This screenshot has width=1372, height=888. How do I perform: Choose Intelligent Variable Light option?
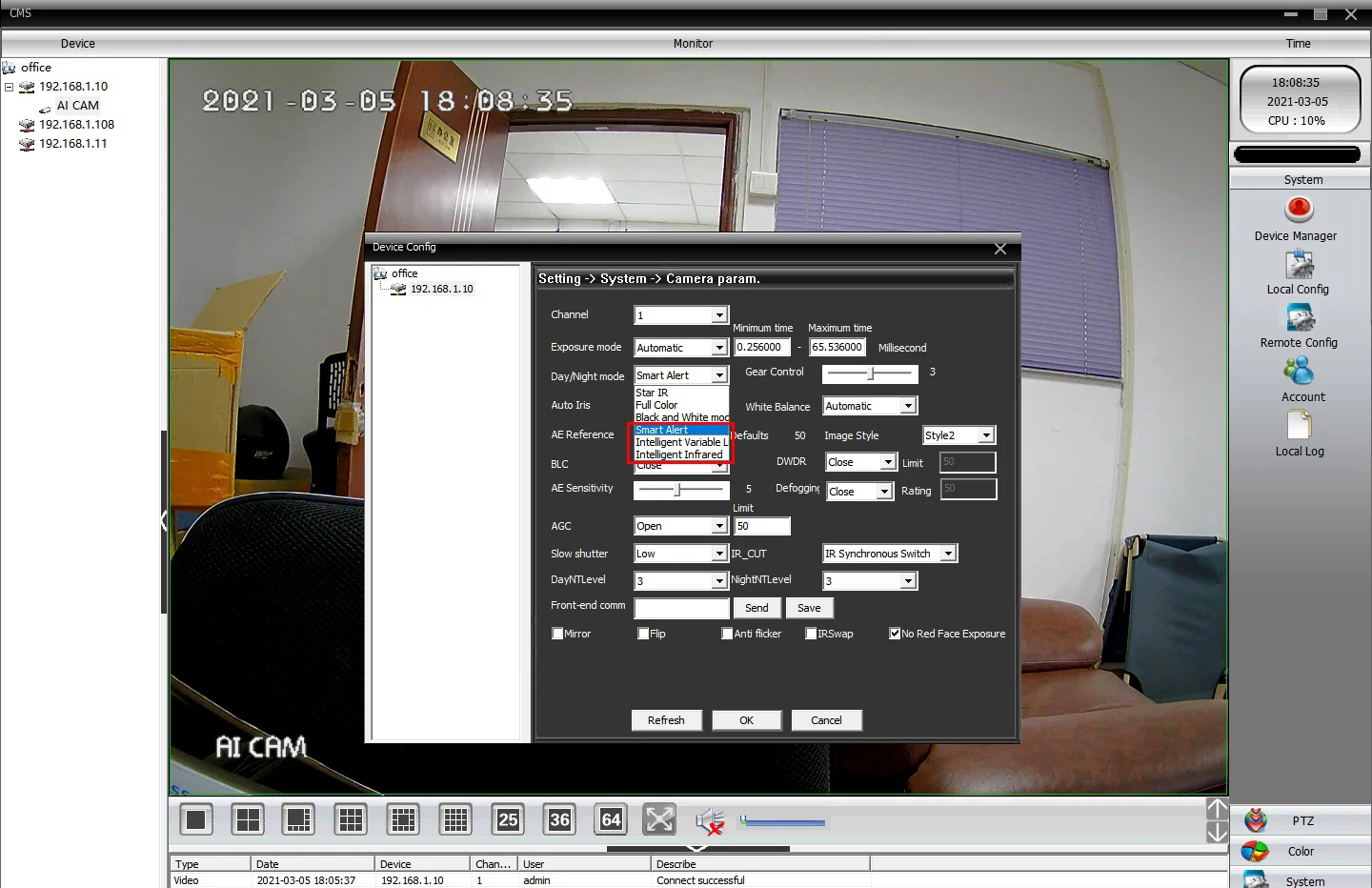[681, 442]
